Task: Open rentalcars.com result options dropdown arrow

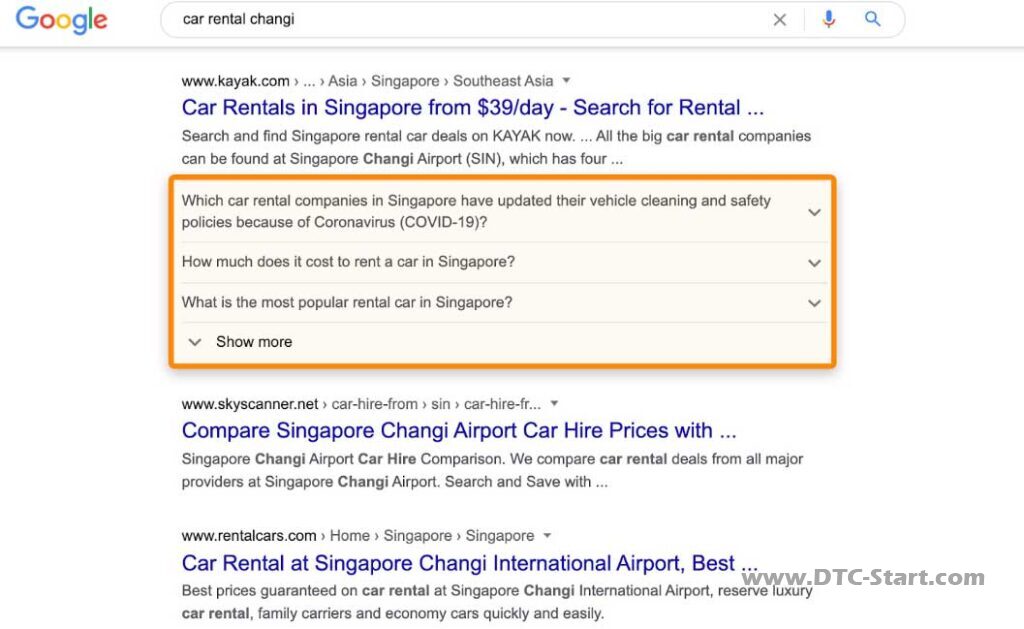Action: tap(547, 535)
